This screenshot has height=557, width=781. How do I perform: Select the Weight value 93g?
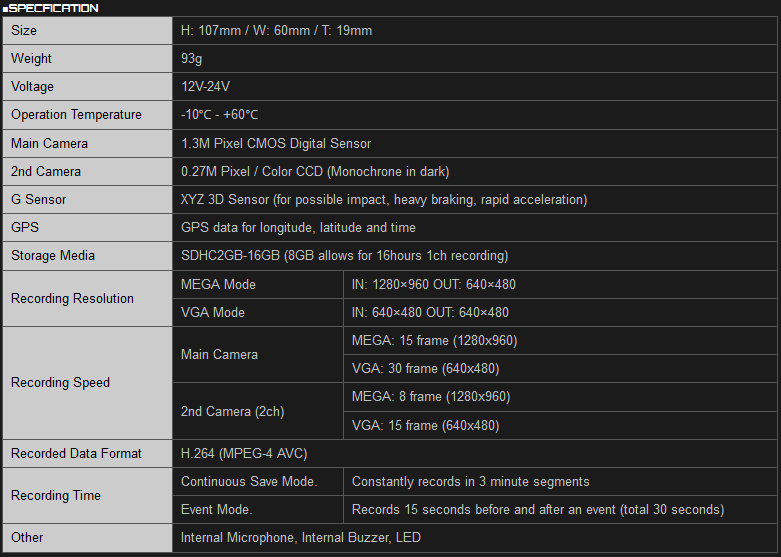193,59
